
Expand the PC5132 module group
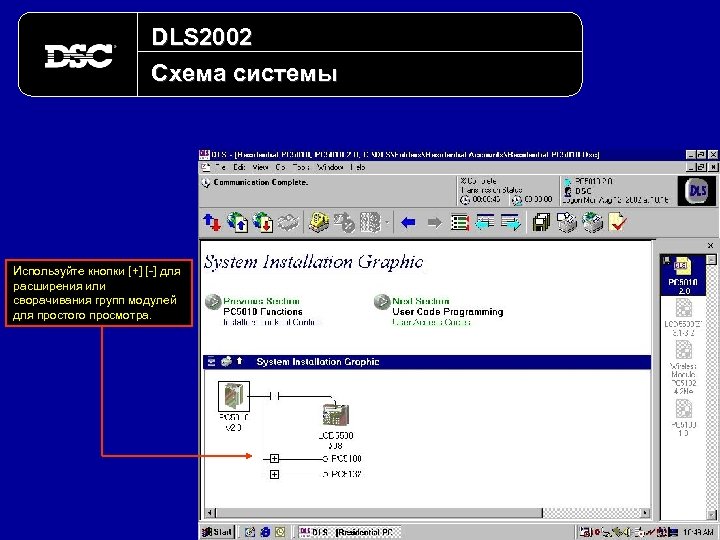[274, 474]
